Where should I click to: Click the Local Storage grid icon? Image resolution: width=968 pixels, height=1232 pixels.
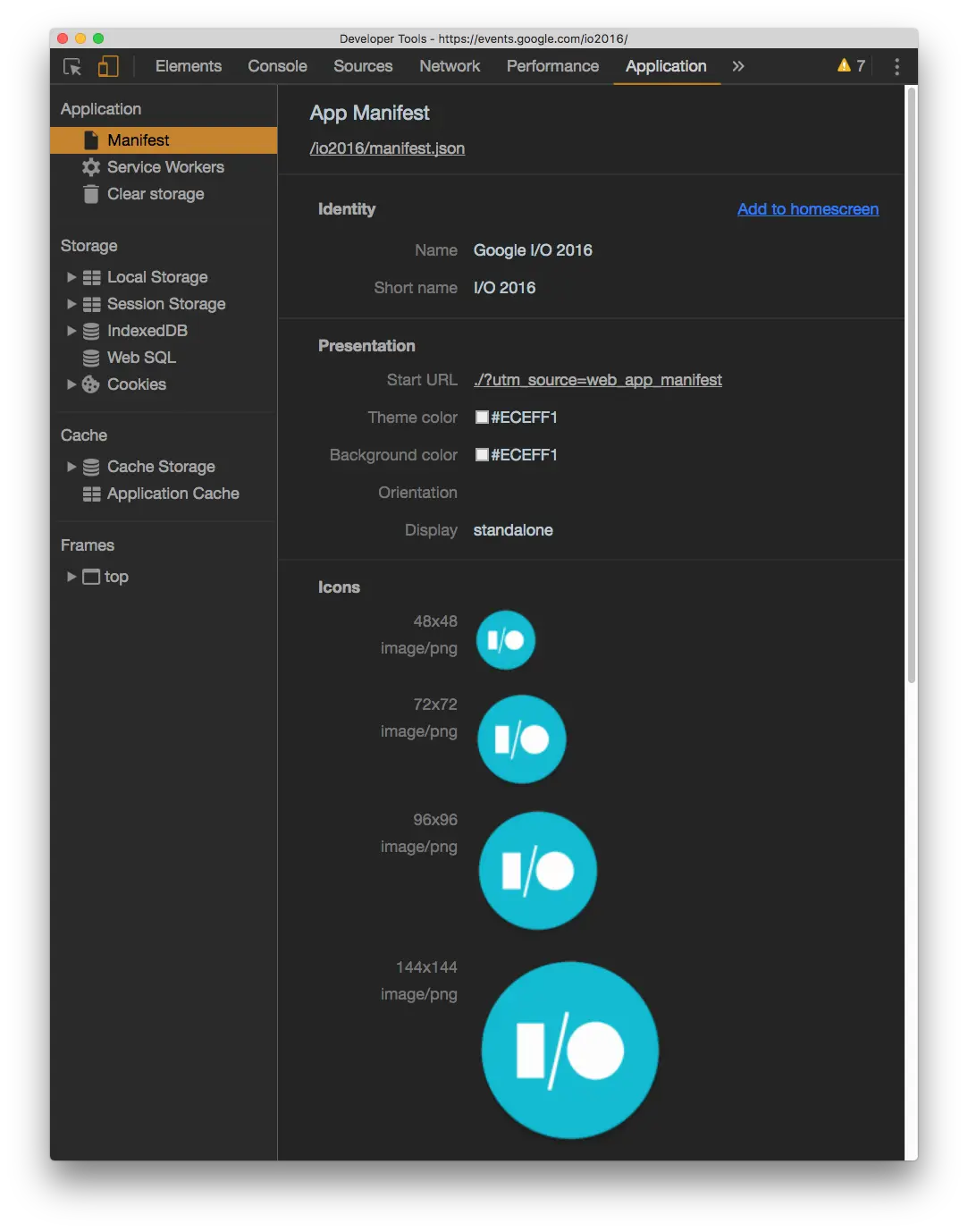91,277
